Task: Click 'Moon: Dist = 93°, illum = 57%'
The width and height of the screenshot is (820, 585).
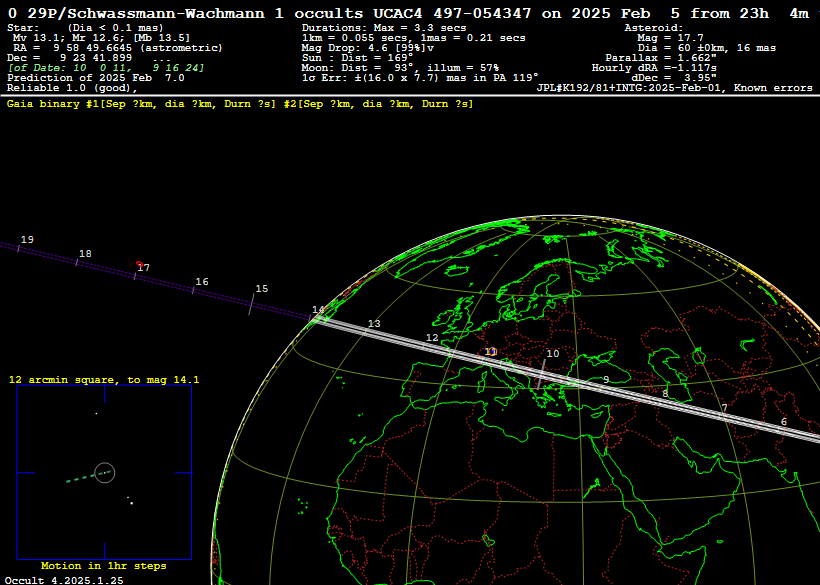Action: [x=400, y=68]
